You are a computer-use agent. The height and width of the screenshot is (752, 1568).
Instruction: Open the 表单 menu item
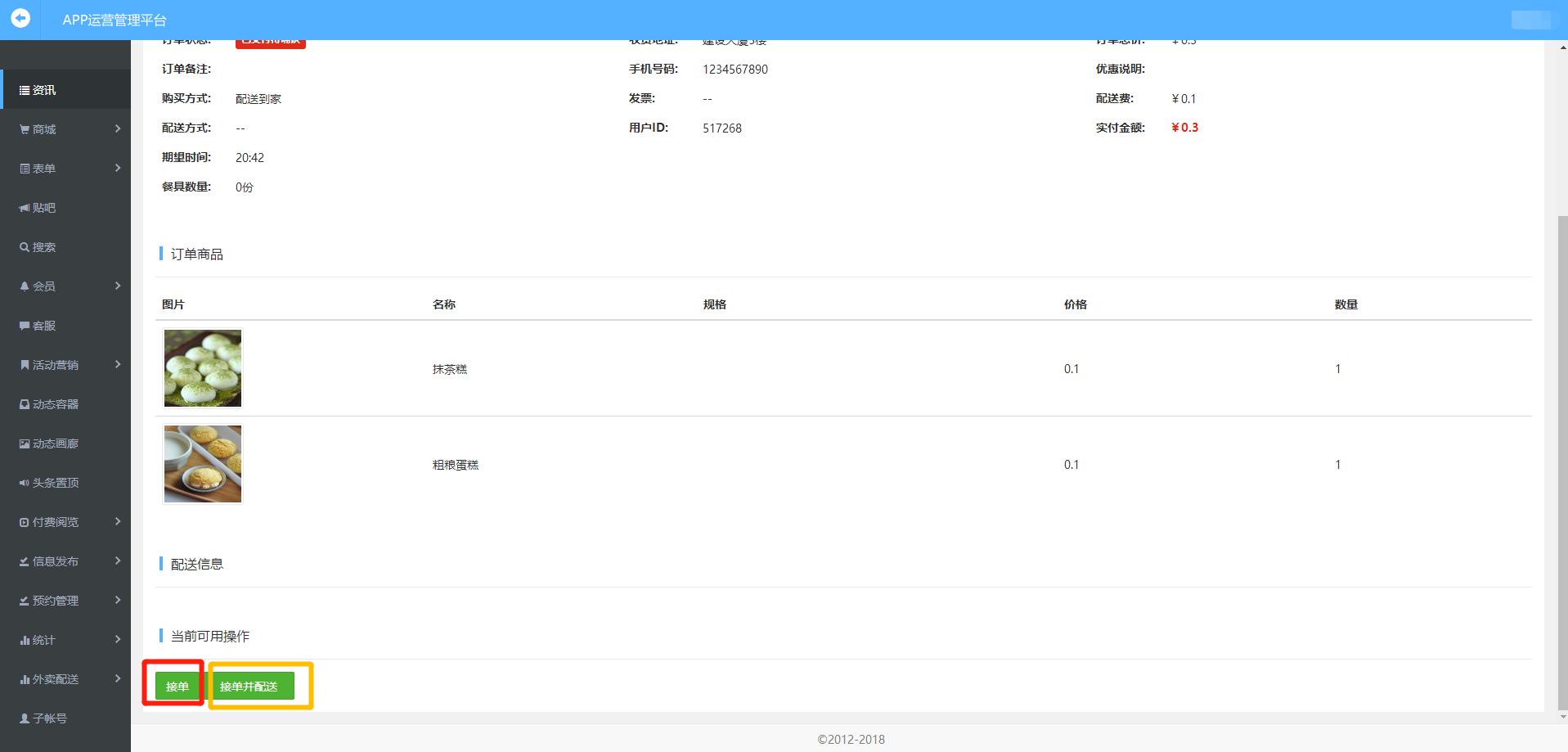(44, 169)
